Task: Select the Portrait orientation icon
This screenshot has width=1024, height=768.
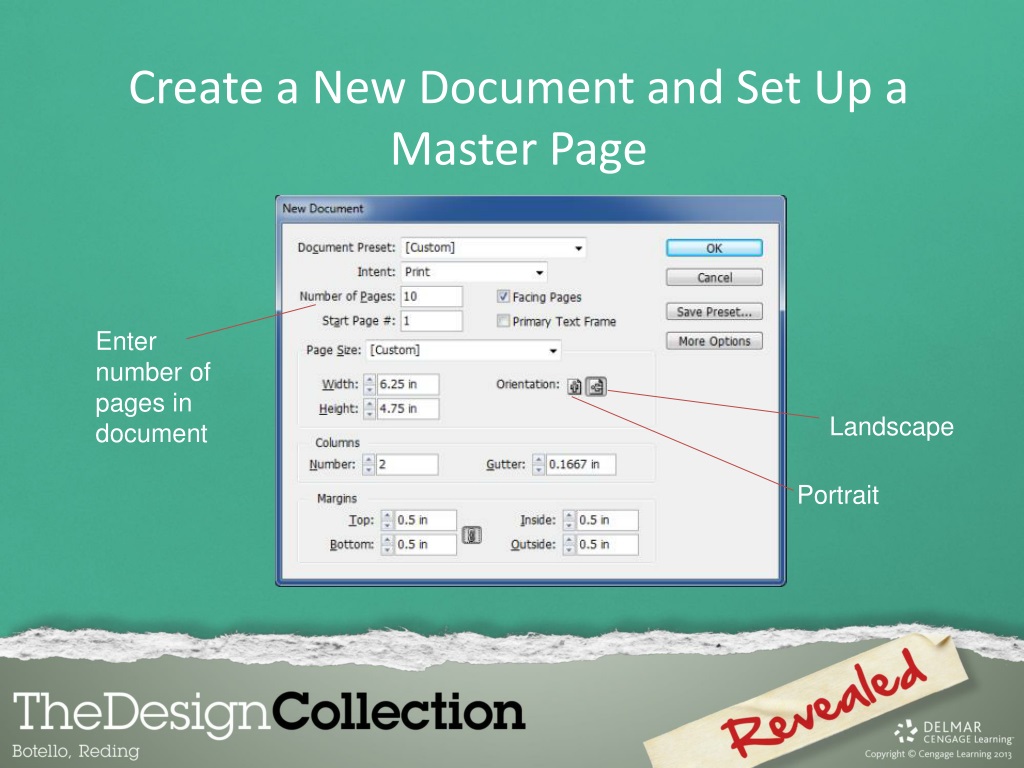Action: 574,387
